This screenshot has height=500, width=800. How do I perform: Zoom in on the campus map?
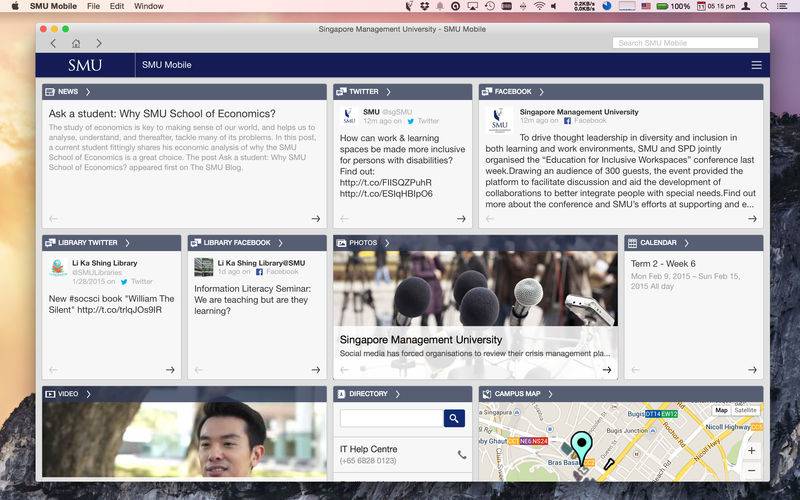751,451
